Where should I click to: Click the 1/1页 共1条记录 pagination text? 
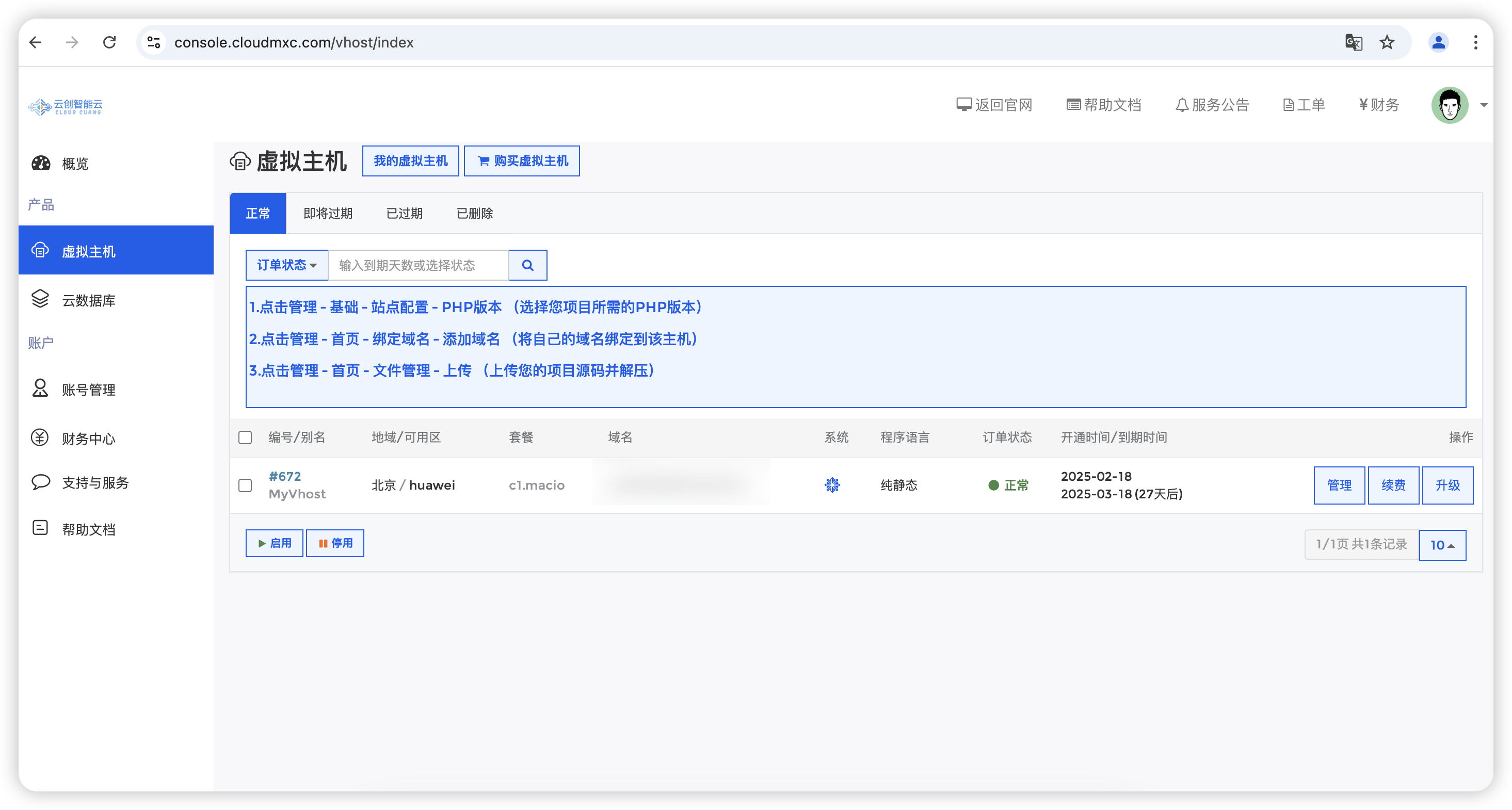pyautogui.click(x=1361, y=545)
